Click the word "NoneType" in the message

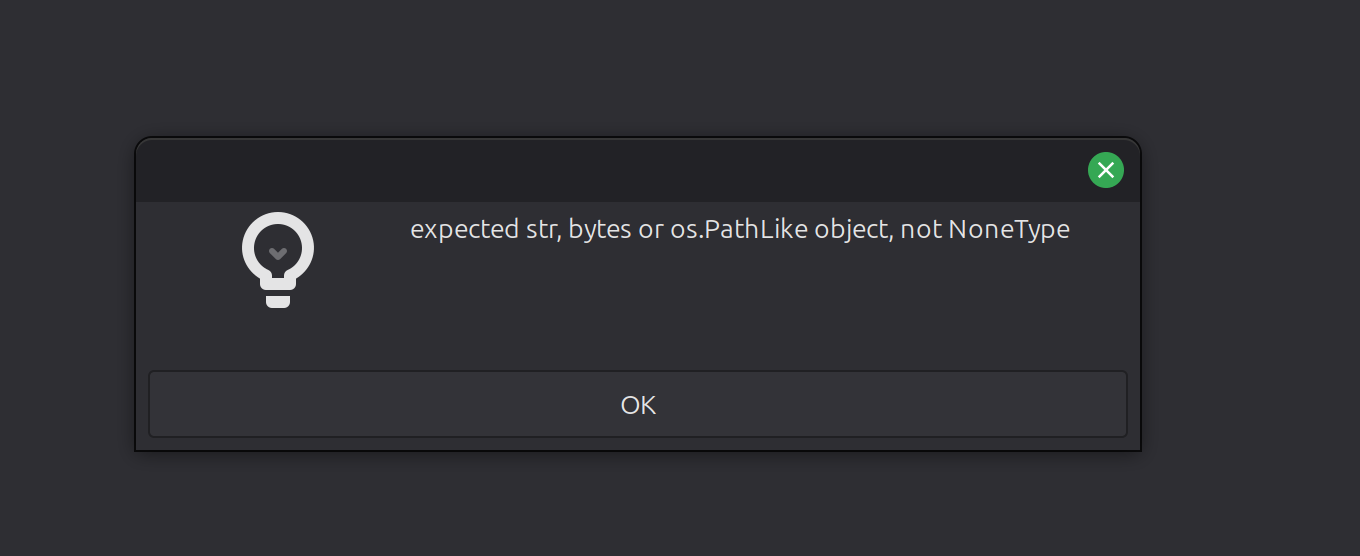[1009, 230]
